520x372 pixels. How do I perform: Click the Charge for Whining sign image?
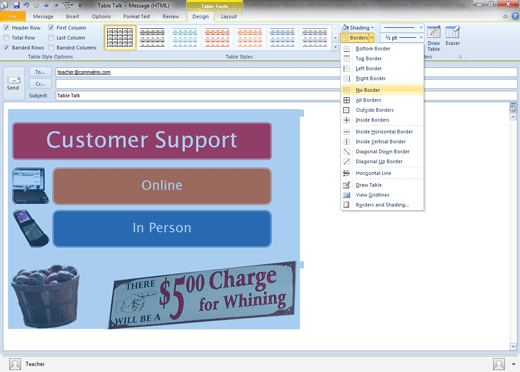click(x=202, y=295)
